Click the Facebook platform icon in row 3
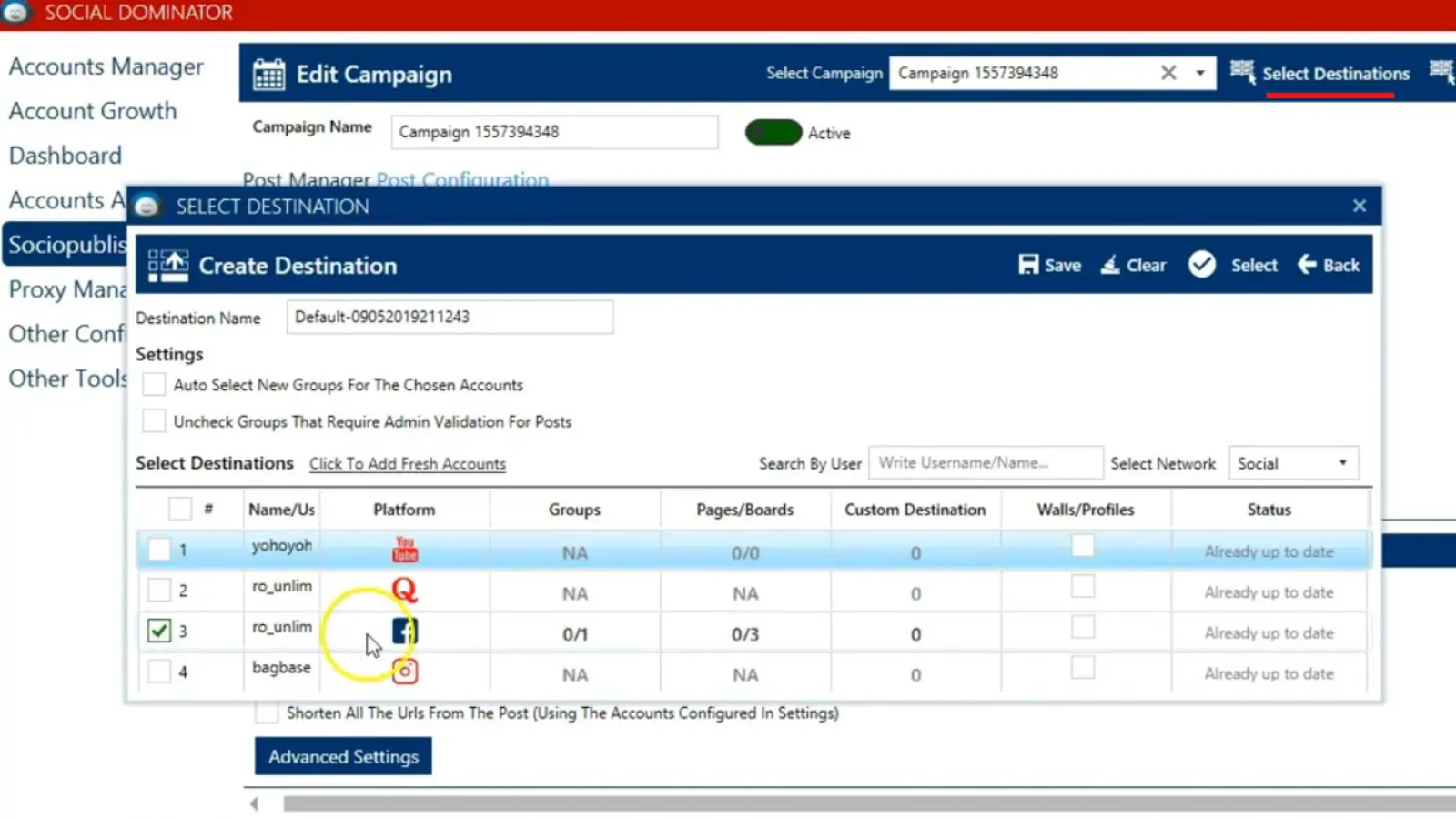This screenshot has width=1456, height=819. tap(405, 631)
